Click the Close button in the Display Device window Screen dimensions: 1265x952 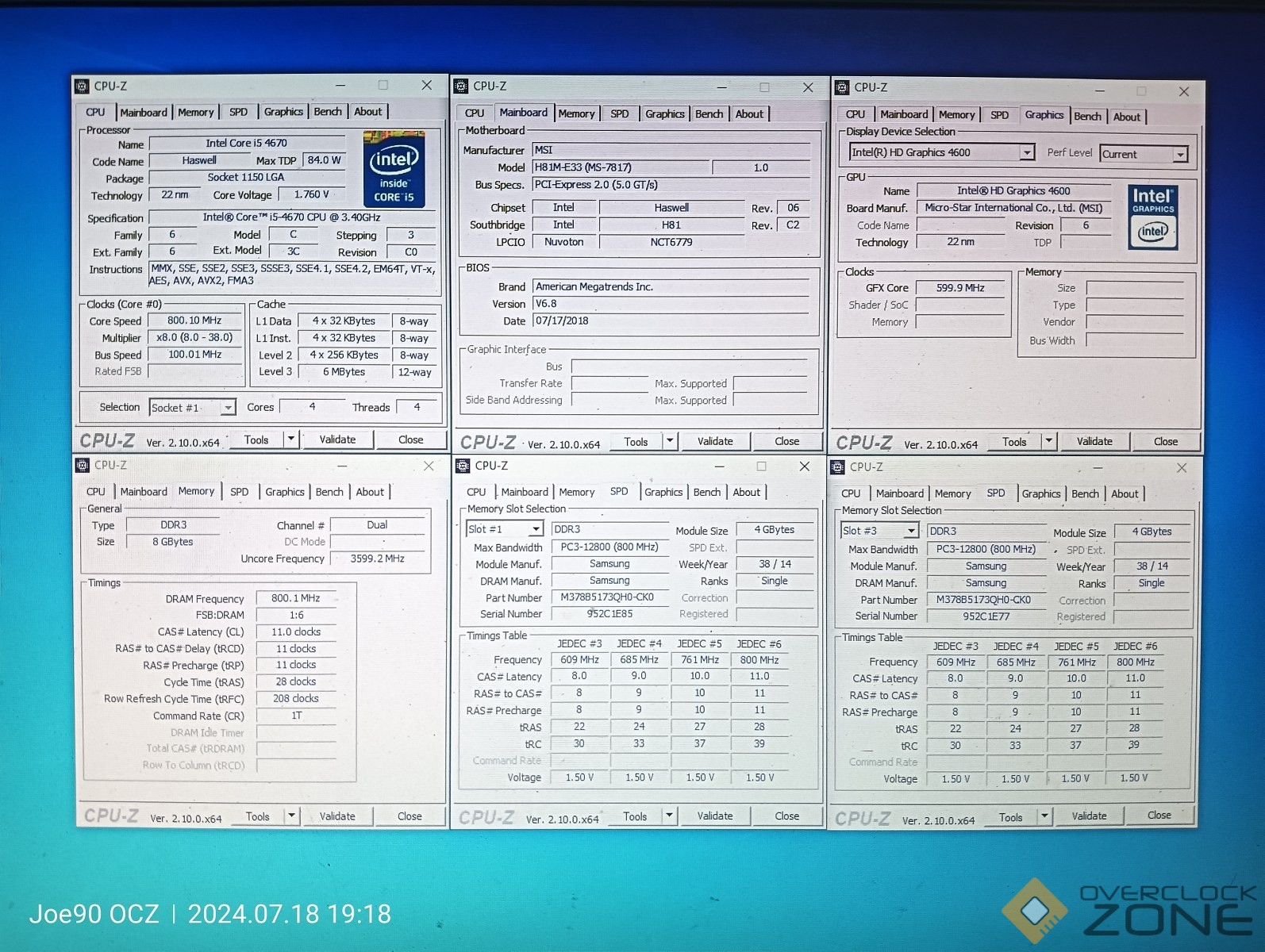[1166, 441]
